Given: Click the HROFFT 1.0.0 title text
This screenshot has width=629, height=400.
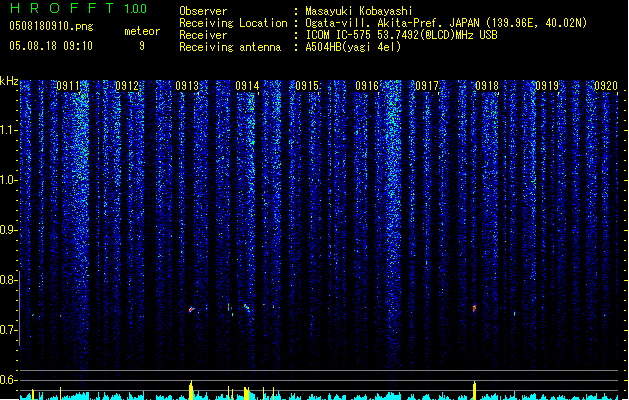Looking at the screenshot, I should 78,8.
